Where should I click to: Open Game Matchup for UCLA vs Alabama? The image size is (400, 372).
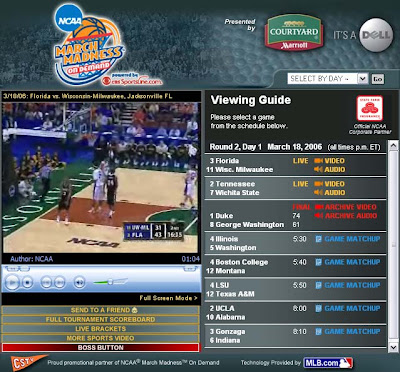tap(348, 308)
